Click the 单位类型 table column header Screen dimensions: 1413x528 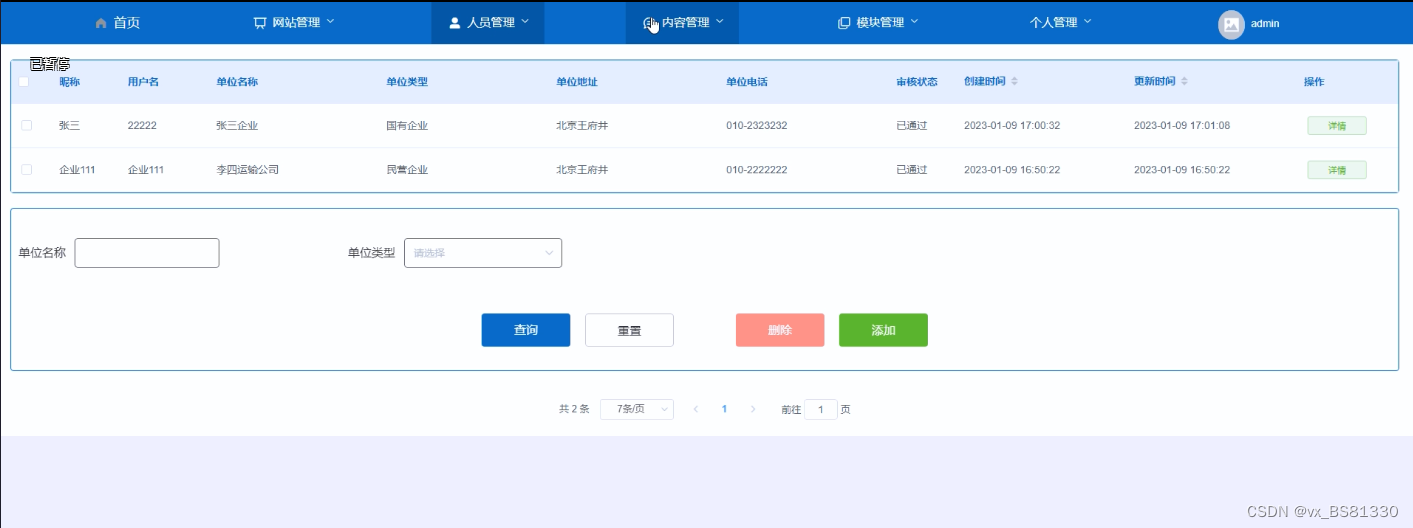[x=407, y=82]
